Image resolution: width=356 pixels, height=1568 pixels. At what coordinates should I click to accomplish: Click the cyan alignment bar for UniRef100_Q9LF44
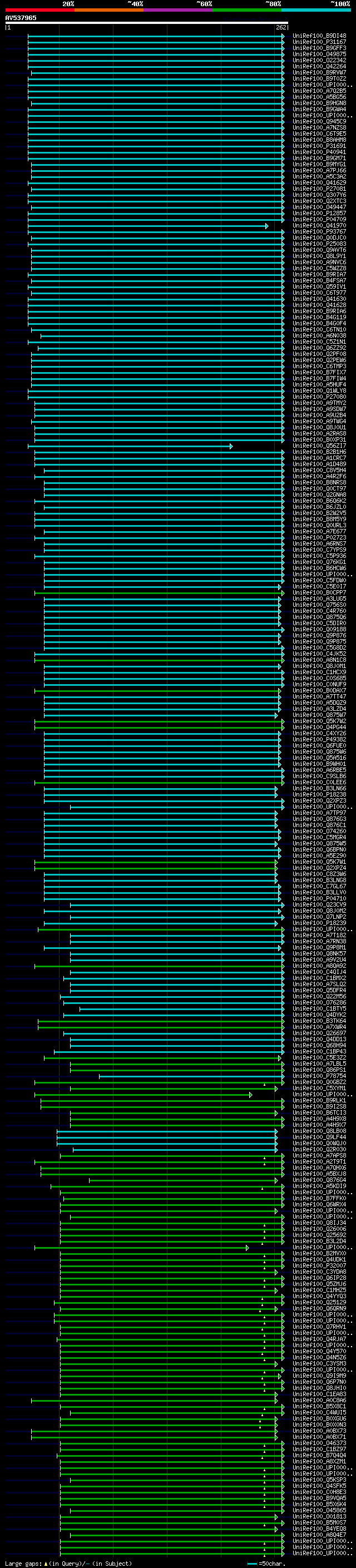point(167,1137)
